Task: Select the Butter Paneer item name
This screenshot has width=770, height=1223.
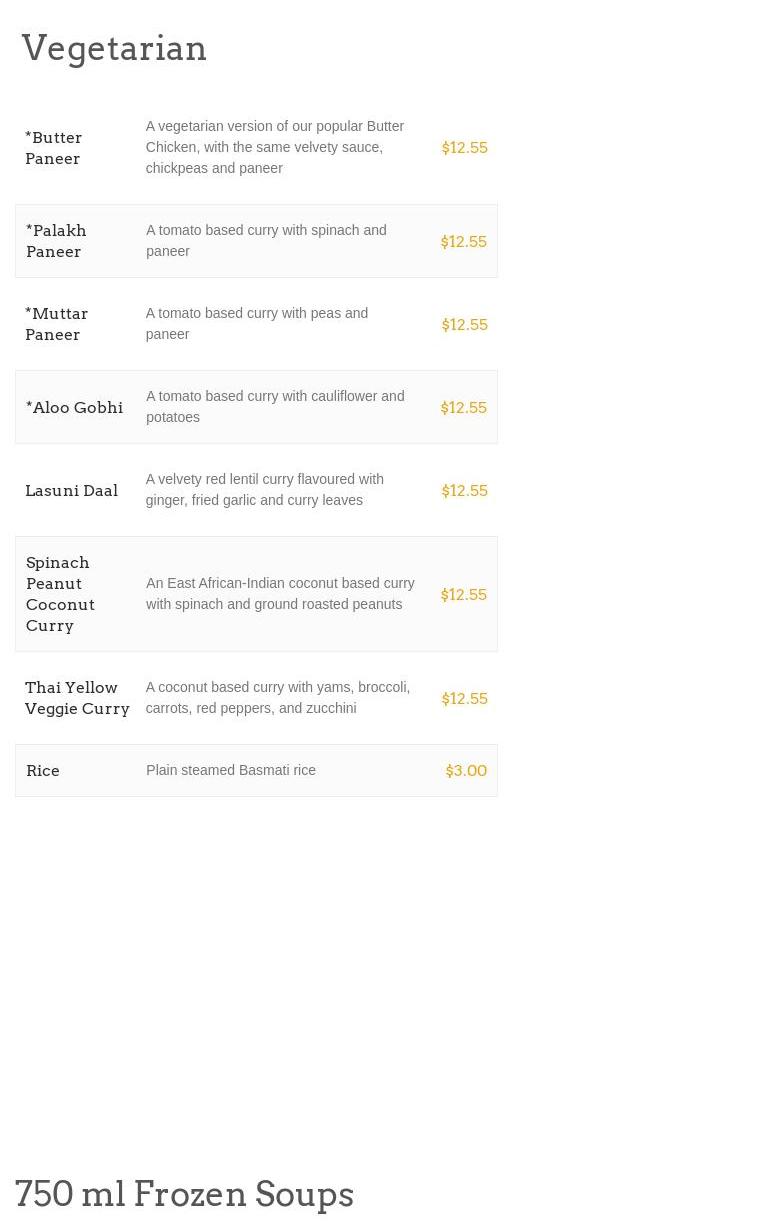Action: (54, 148)
